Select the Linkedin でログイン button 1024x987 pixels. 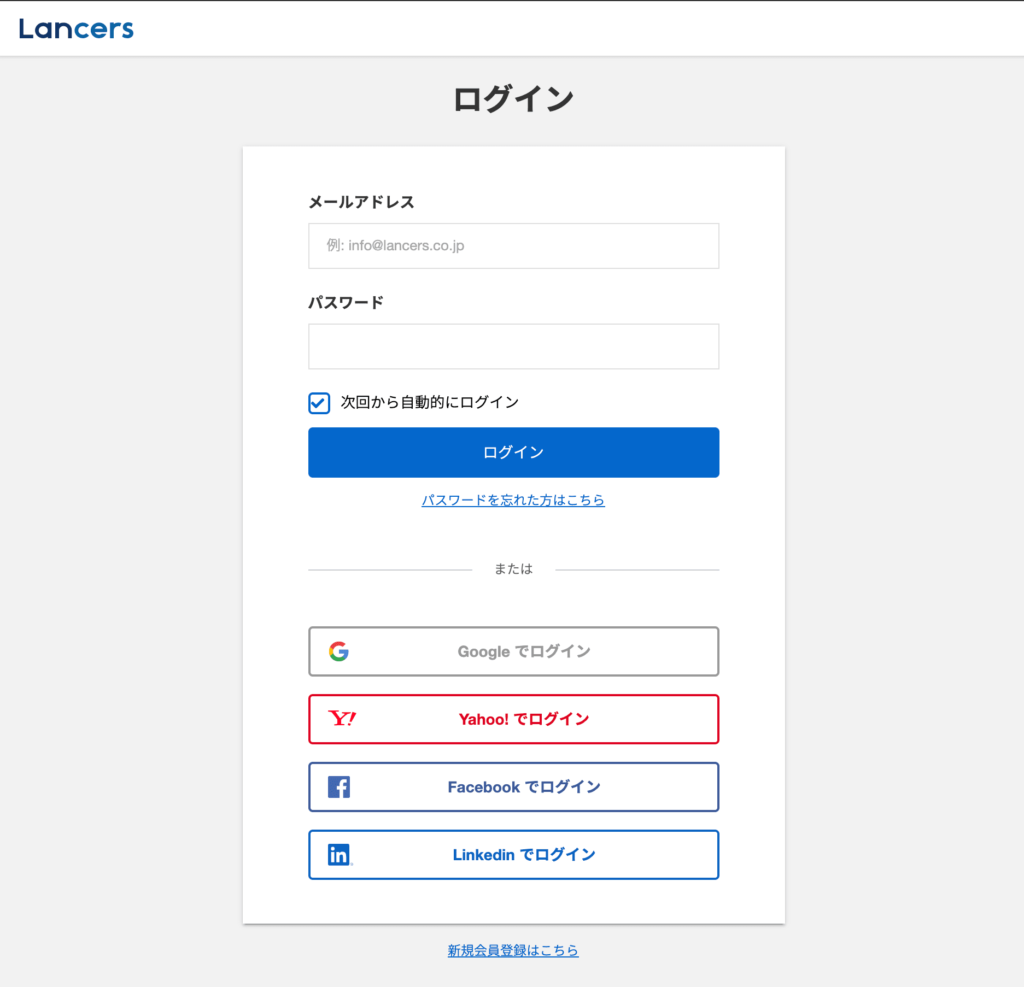(513, 855)
